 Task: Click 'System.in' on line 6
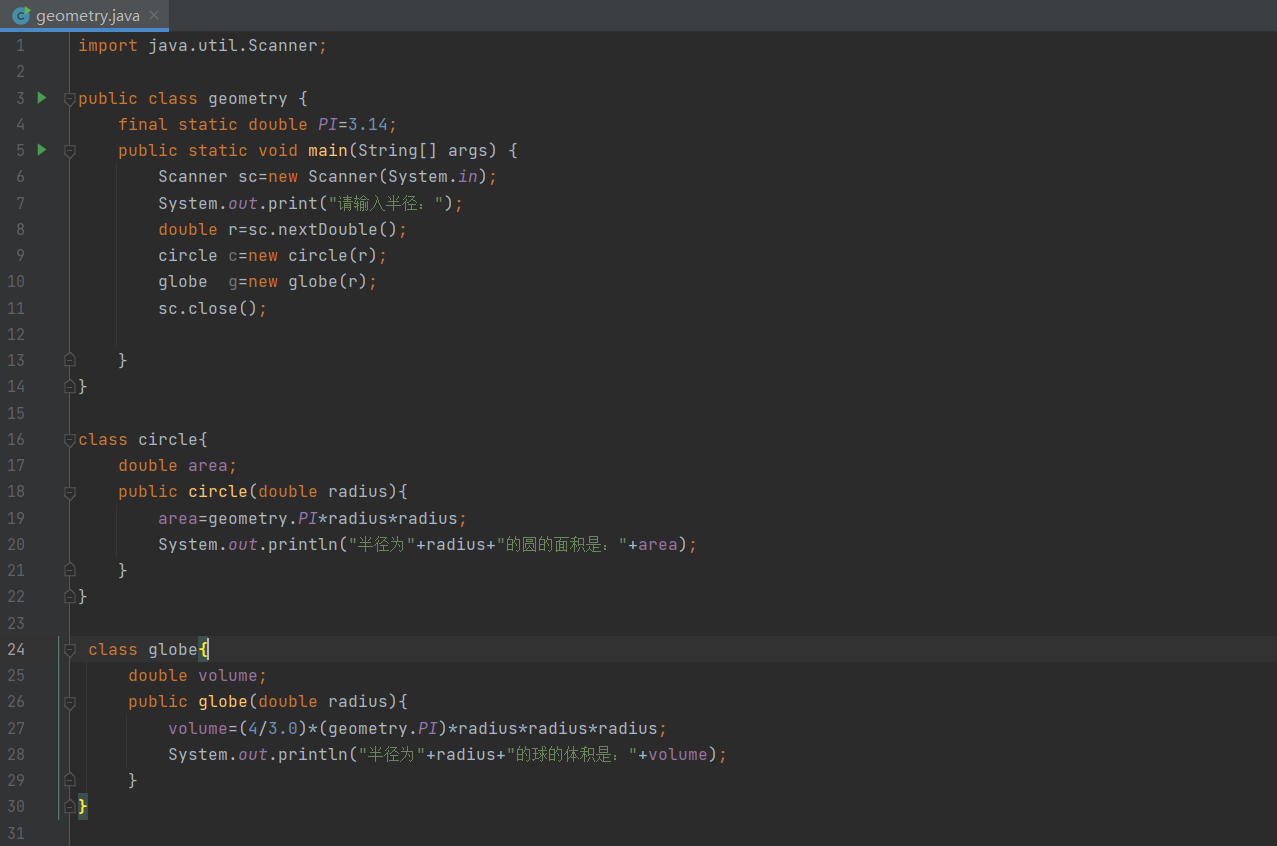pos(433,176)
